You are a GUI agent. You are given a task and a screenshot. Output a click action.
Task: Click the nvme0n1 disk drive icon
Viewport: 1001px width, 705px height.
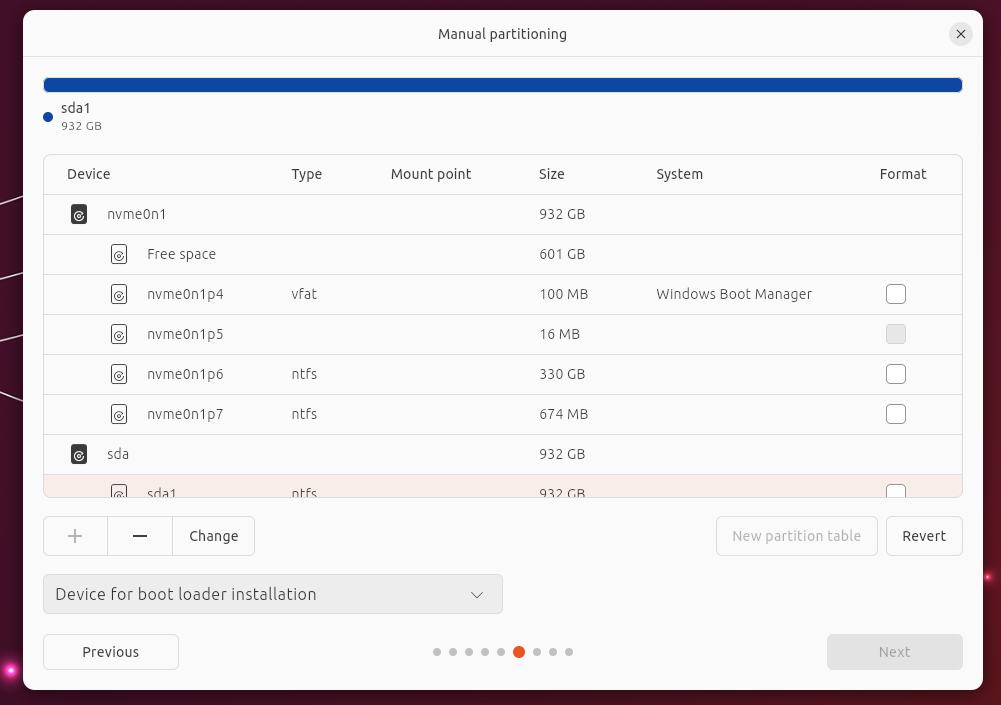click(x=79, y=214)
